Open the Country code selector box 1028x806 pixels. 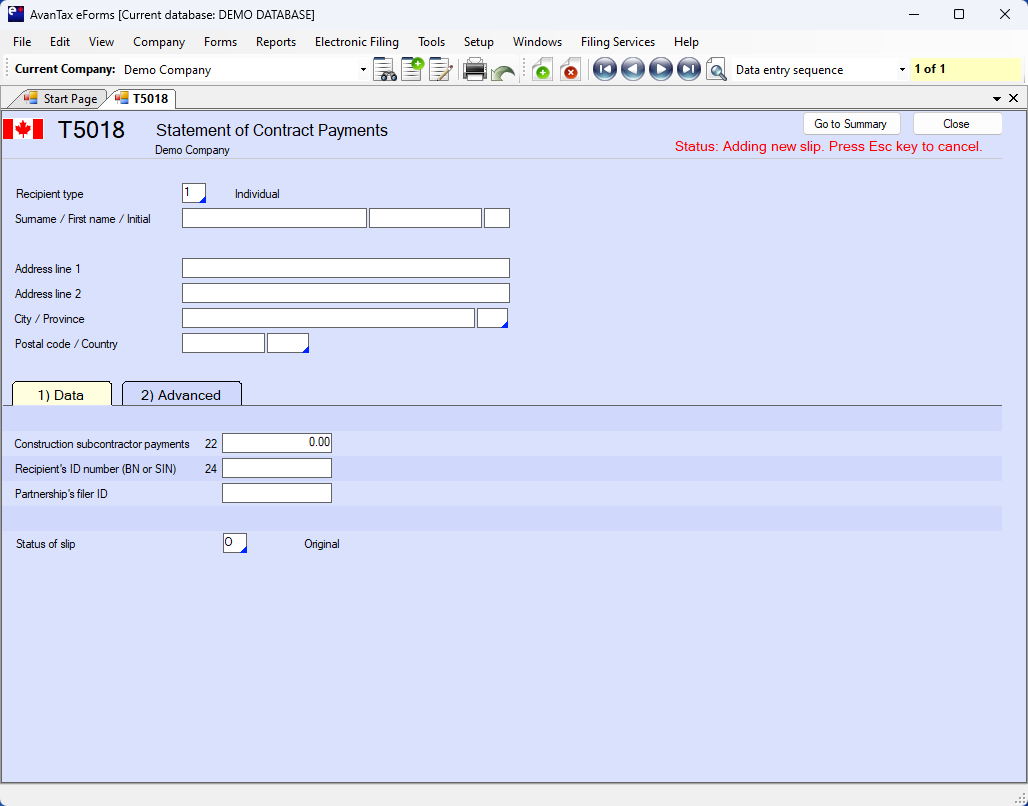(288, 343)
